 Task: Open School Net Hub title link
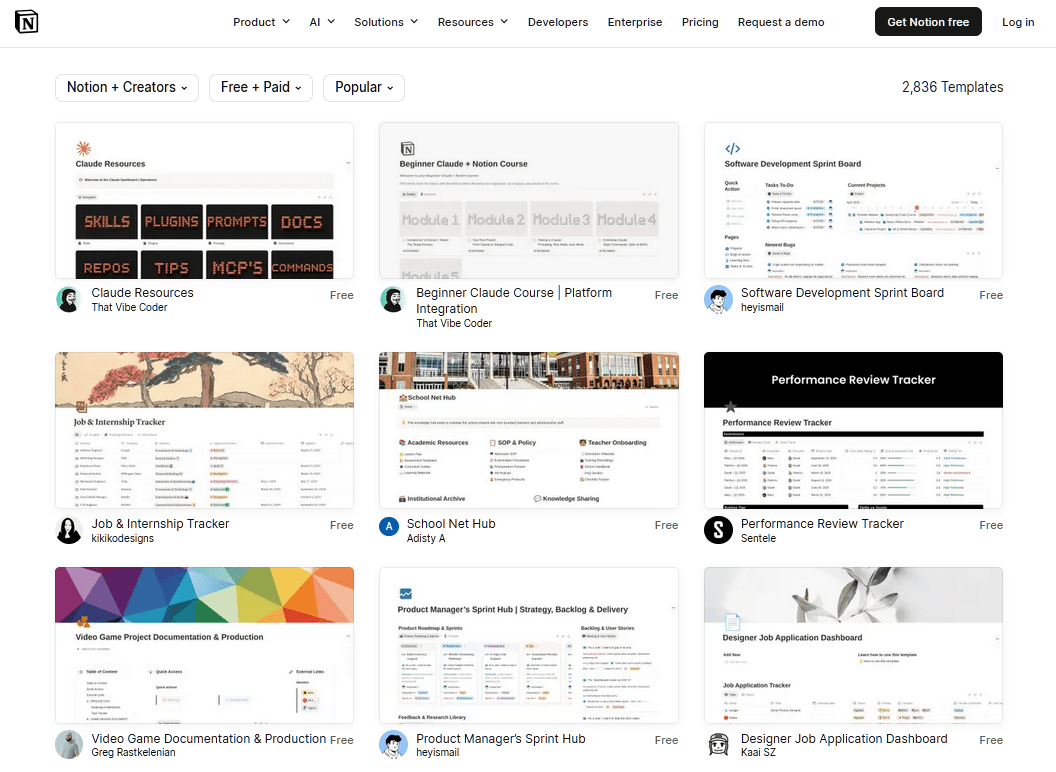coord(451,523)
